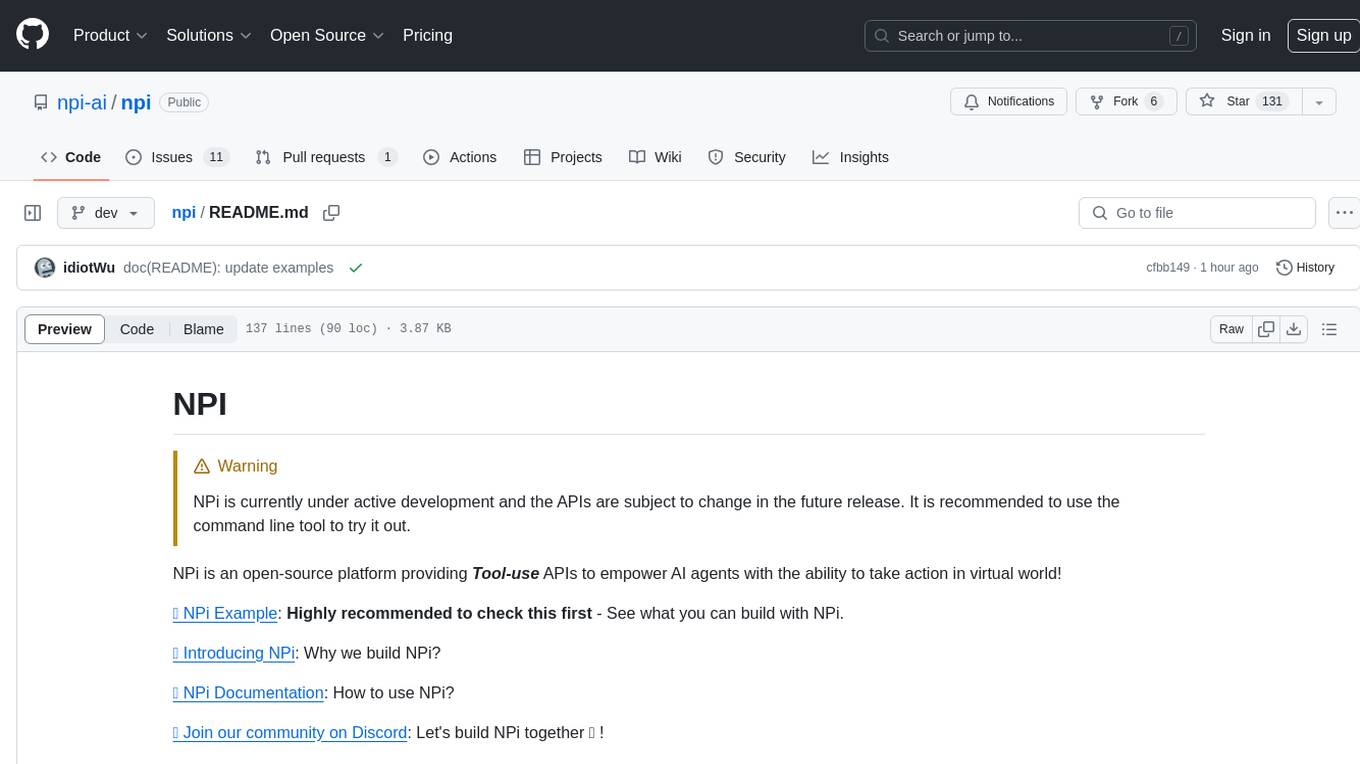Viewport: 1360px width, 764px height.
Task: Open the more file actions menu
Action: [1344, 213]
